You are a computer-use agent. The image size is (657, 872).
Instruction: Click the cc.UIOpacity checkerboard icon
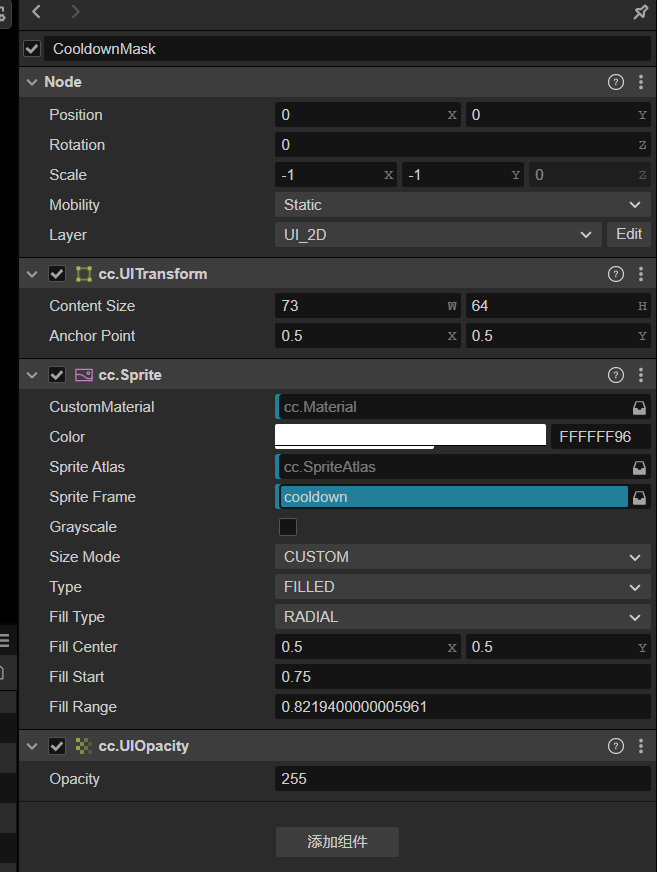[x=83, y=746]
